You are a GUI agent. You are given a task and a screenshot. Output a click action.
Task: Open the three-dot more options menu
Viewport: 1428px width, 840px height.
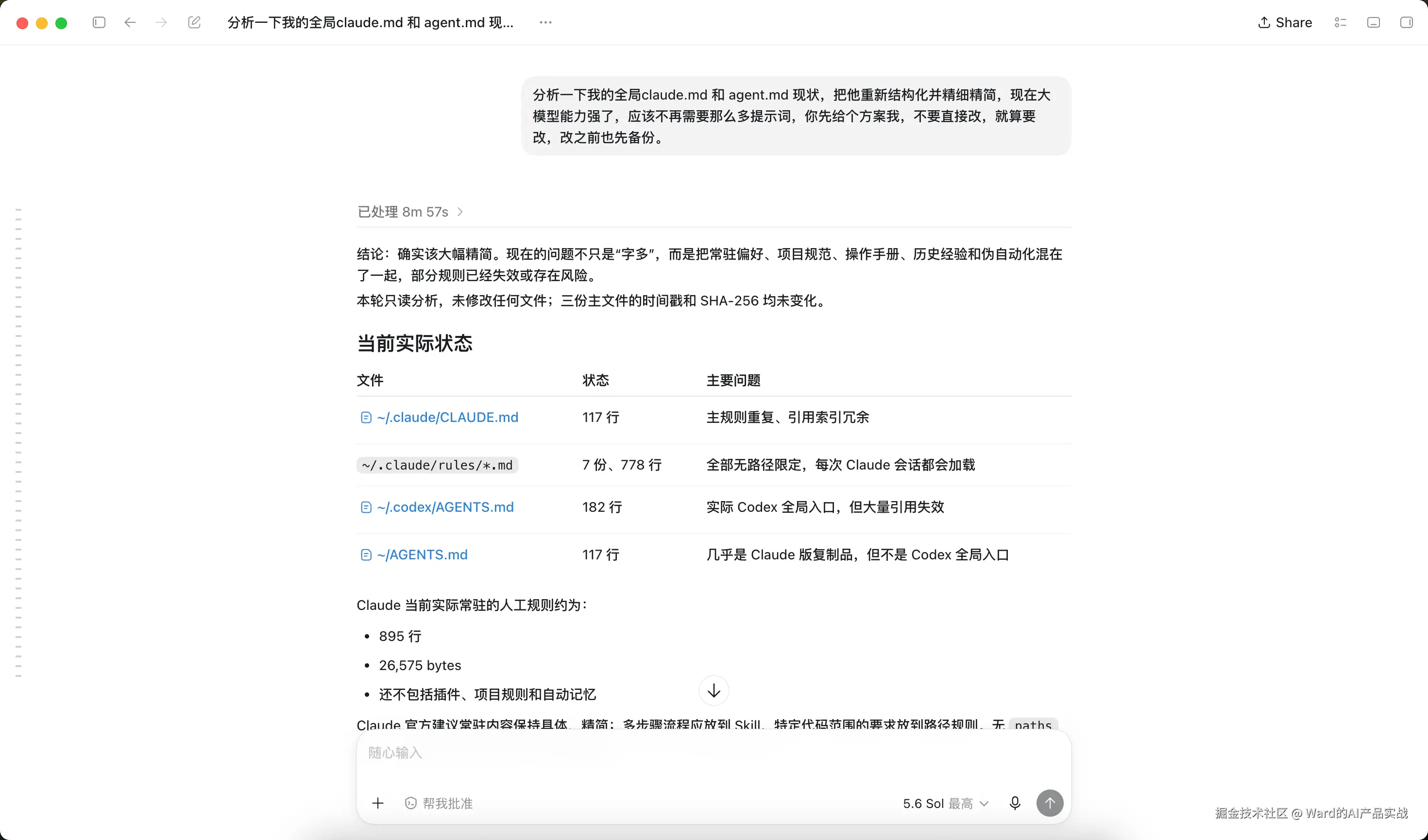(546, 23)
